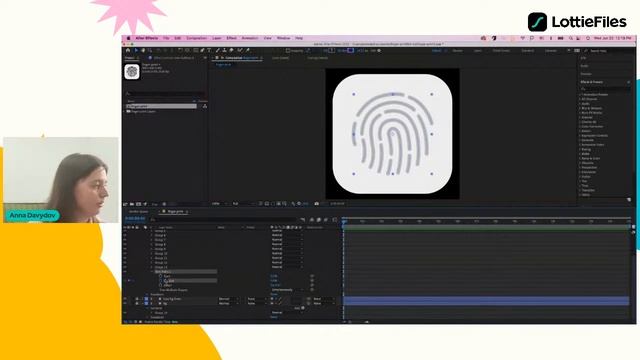Select the Clone Stamp tool
The width and height of the screenshot is (640, 360).
[x=224, y=51]
